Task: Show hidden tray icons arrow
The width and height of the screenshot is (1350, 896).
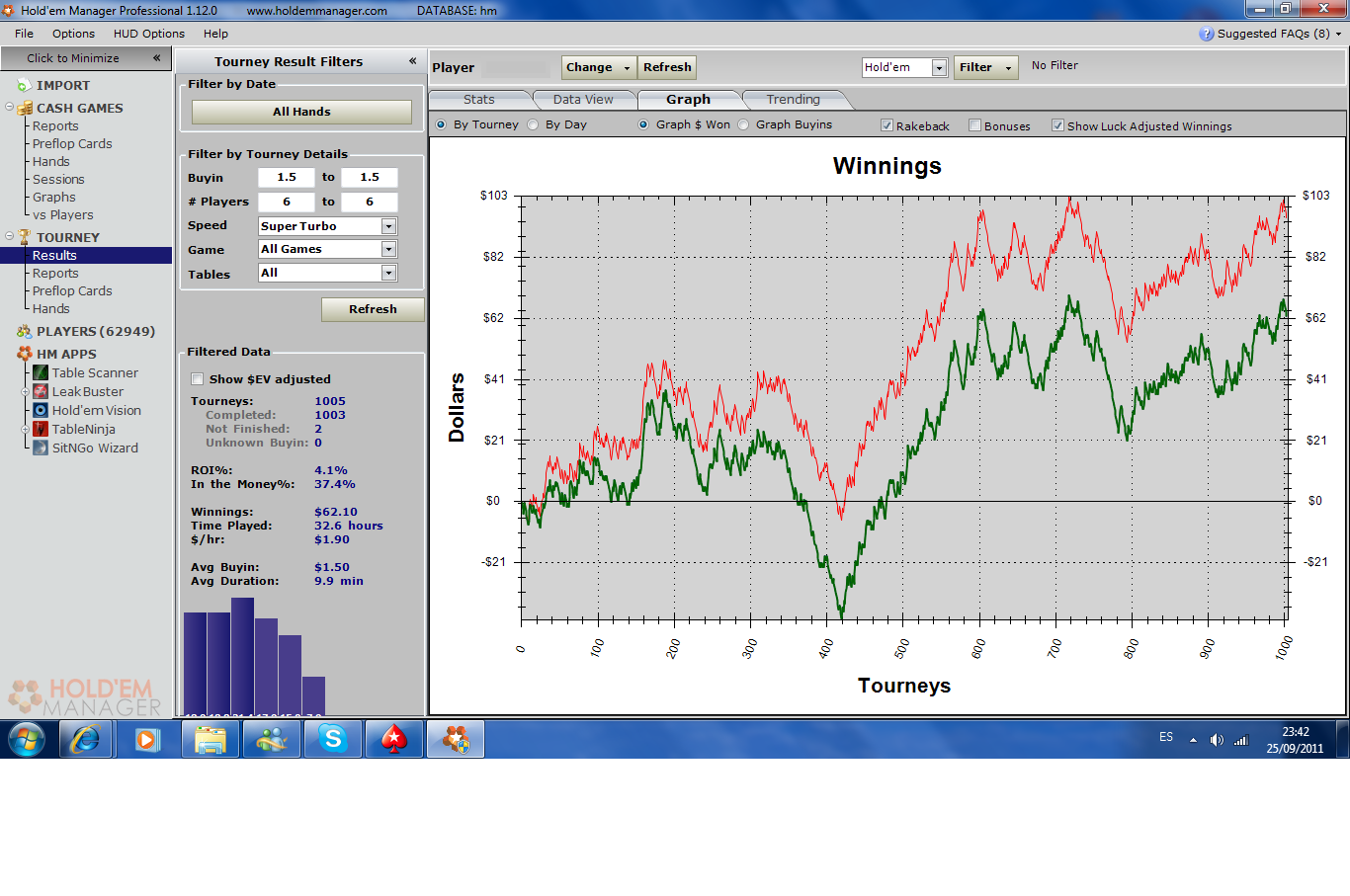Action: pos(1193,740)
